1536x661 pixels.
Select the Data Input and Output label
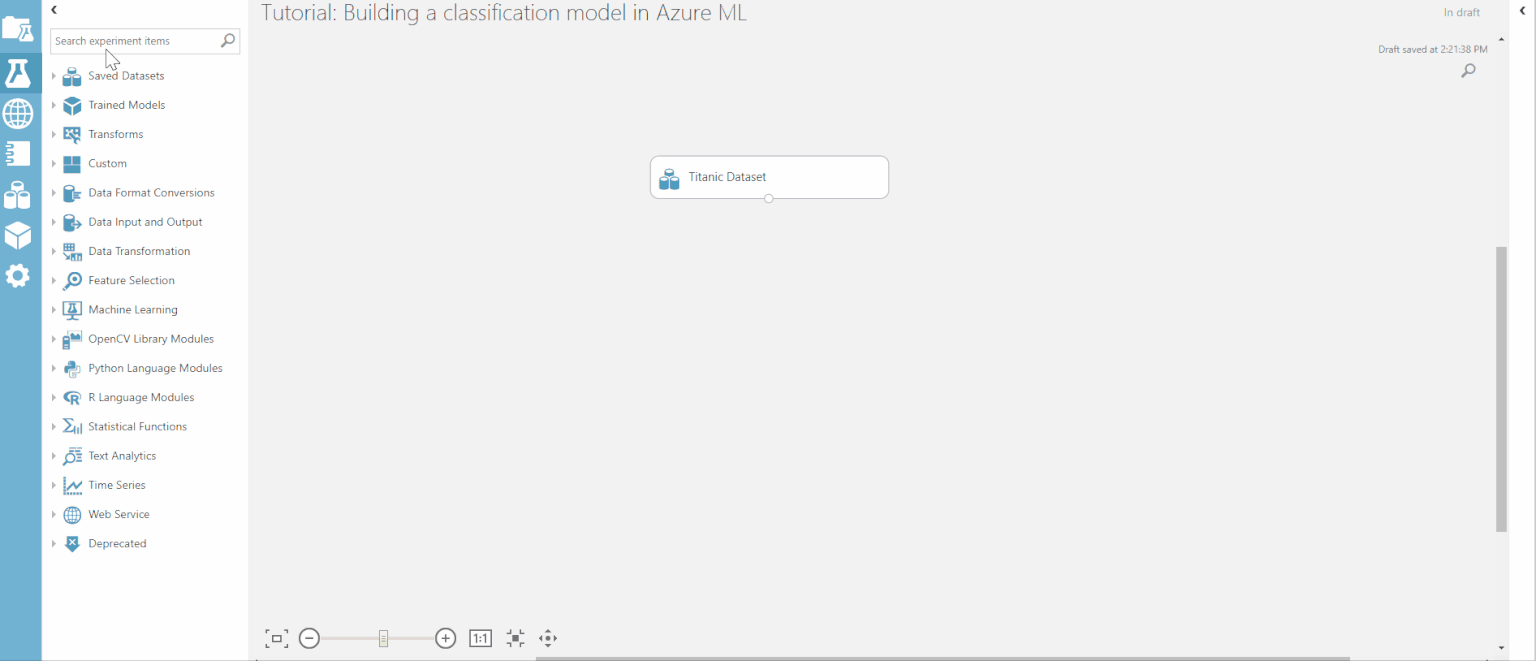[146, 222]
